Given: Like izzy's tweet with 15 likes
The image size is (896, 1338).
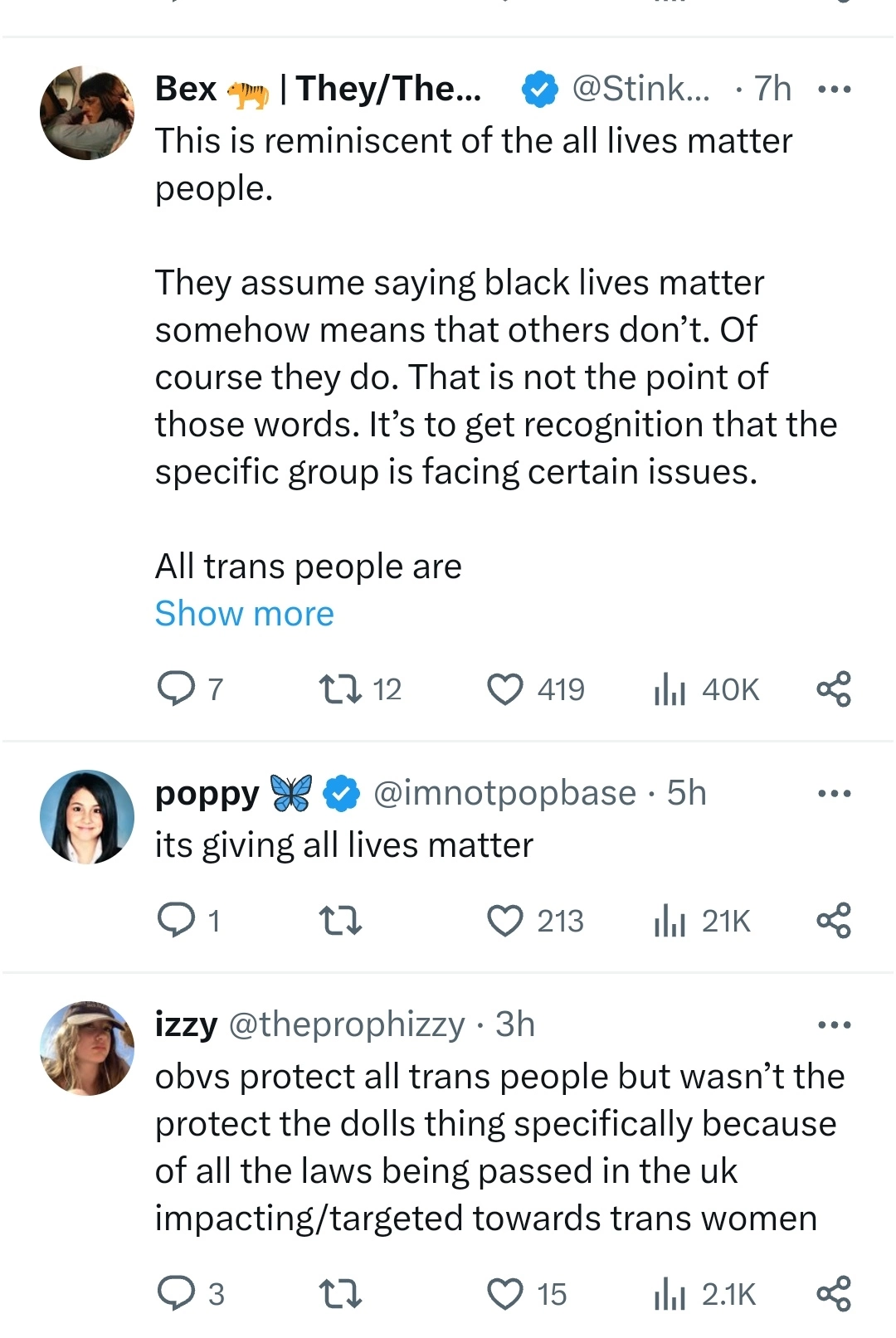Looking at the screenshot, I should [505, 1294].
